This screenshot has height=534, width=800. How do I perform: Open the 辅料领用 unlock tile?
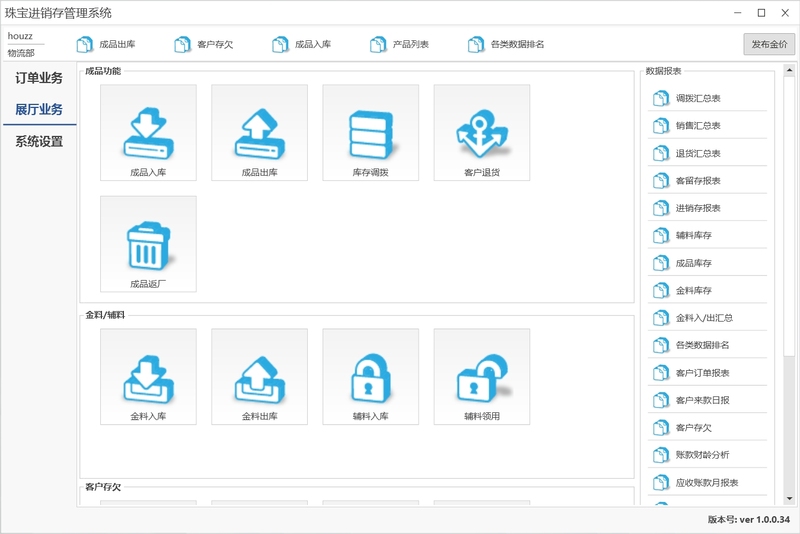482,376
